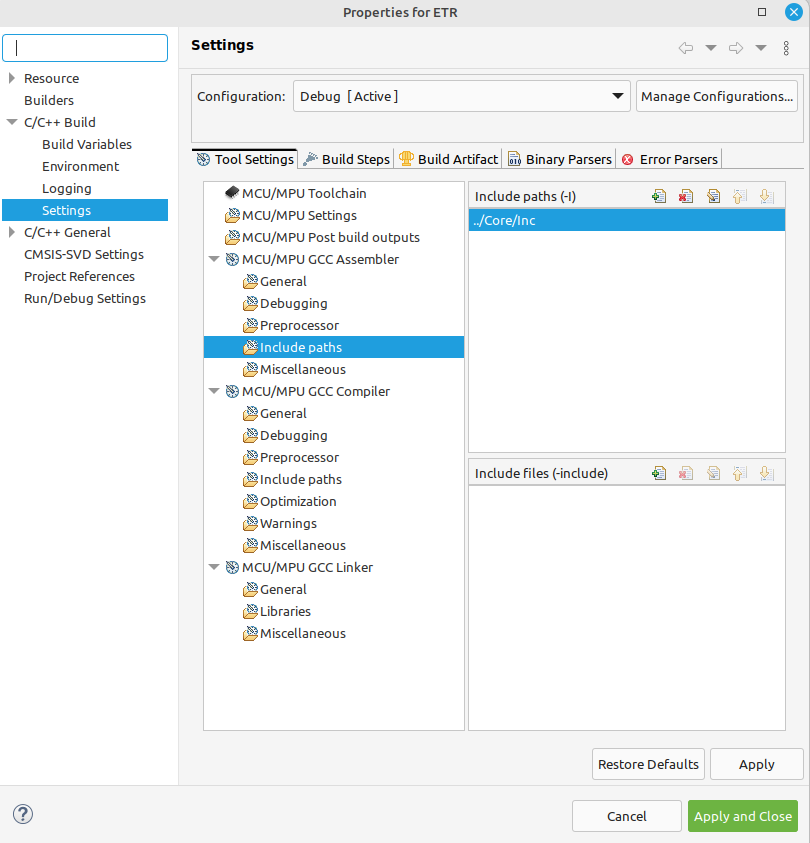Select Run/Debug Settings item
The width and height of the screenshot is (810, 843).
pos(85,298)
